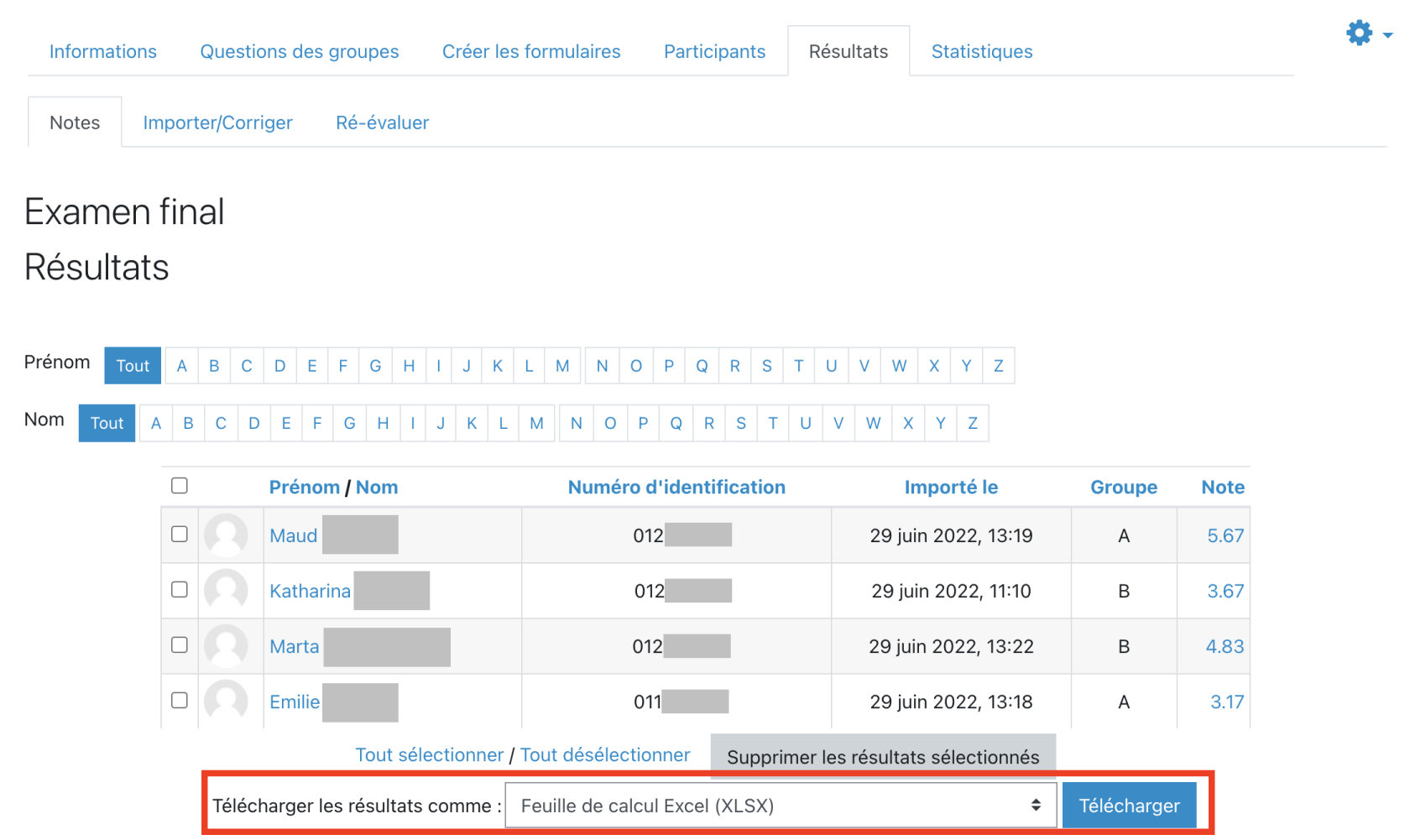1410x840 pixels.
Task: Click Marta's profile avatar icon
Action: click(x=226, y=646)
